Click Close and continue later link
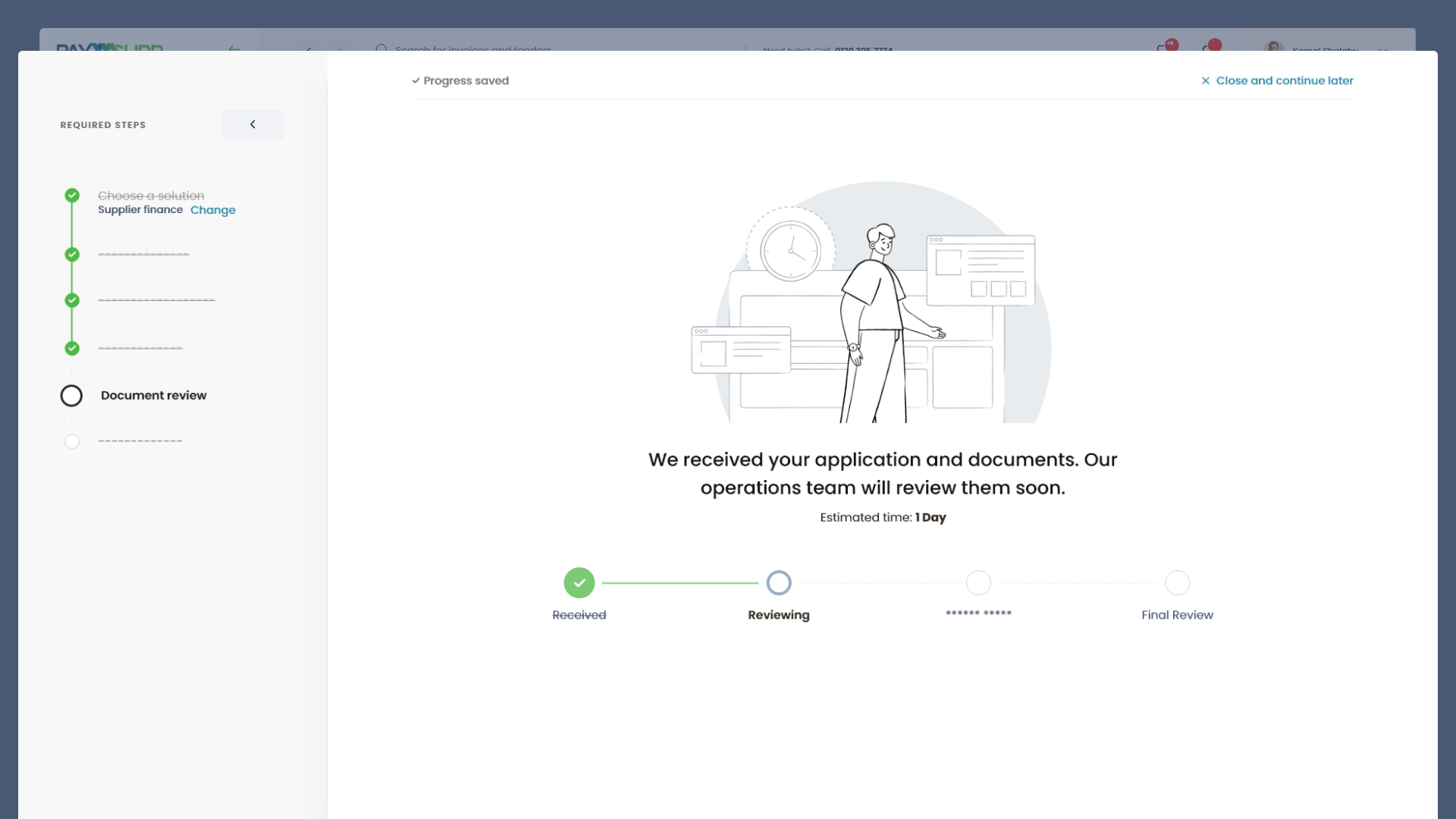This screenshot has width=1456, height=819. click(x=1284, y=80)
